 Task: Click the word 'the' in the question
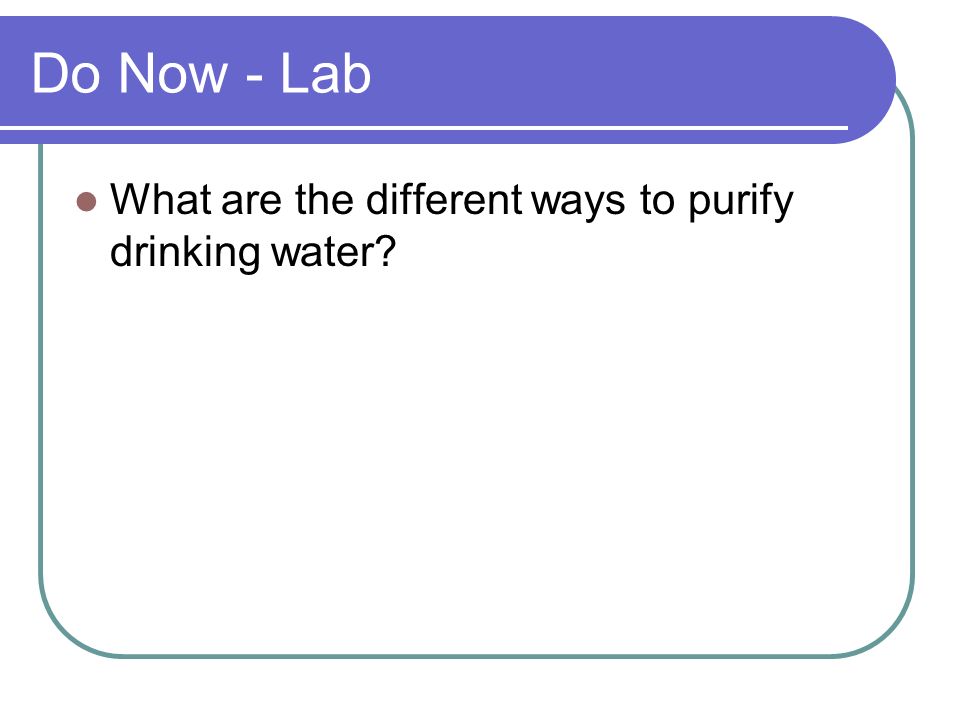pos(324,200)
